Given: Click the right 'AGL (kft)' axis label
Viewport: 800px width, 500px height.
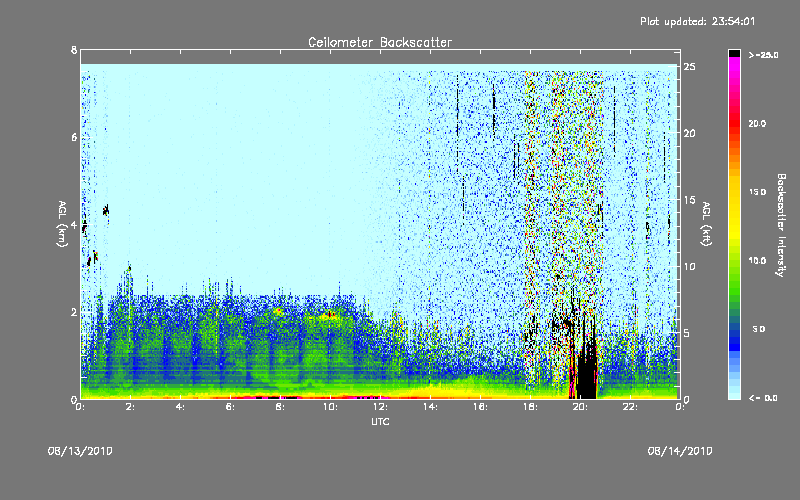Looking at the screenshot, I should tap(707, 224).
